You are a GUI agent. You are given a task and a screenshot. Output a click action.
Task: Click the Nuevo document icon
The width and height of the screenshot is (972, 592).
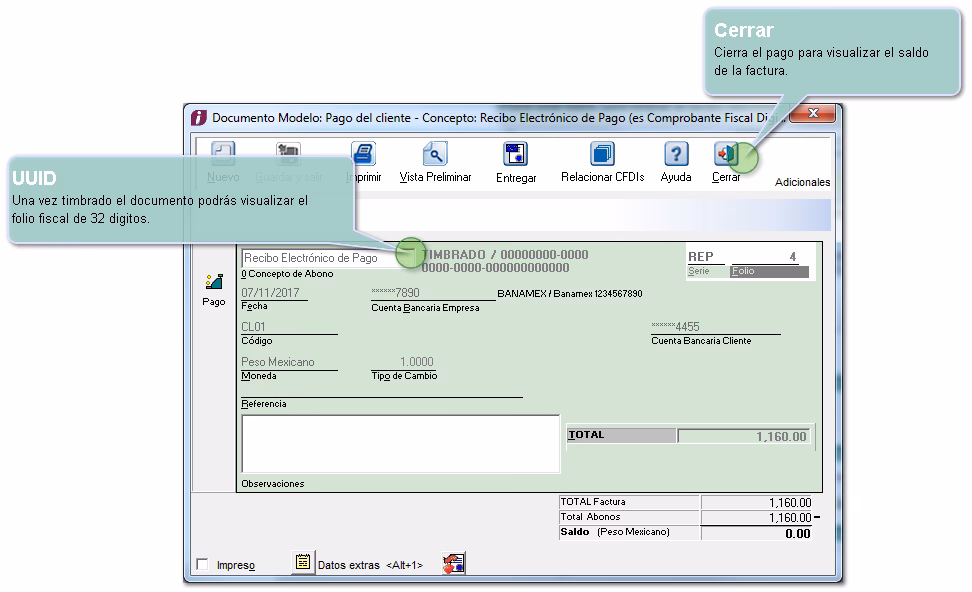223,153
